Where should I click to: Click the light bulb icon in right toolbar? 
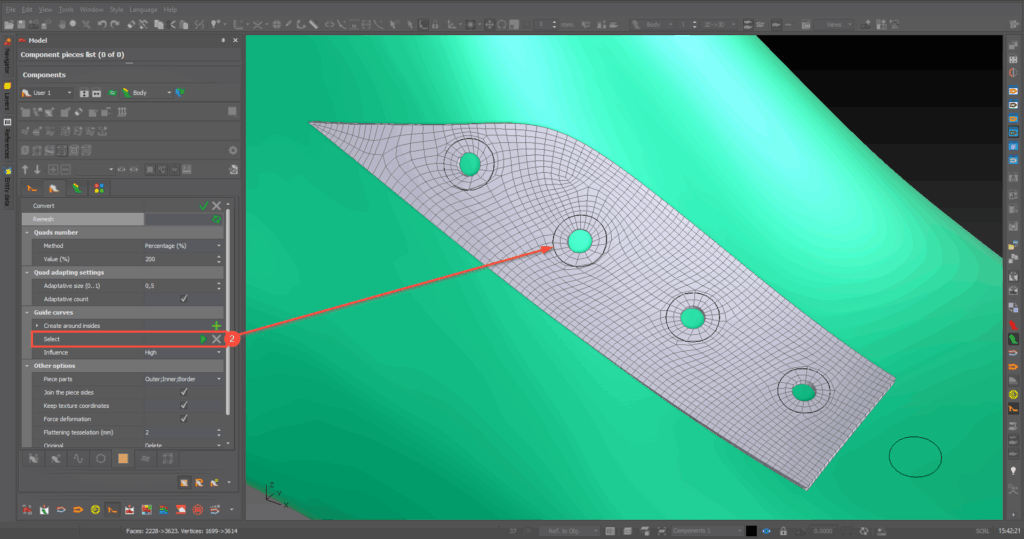click(1012, 470)
